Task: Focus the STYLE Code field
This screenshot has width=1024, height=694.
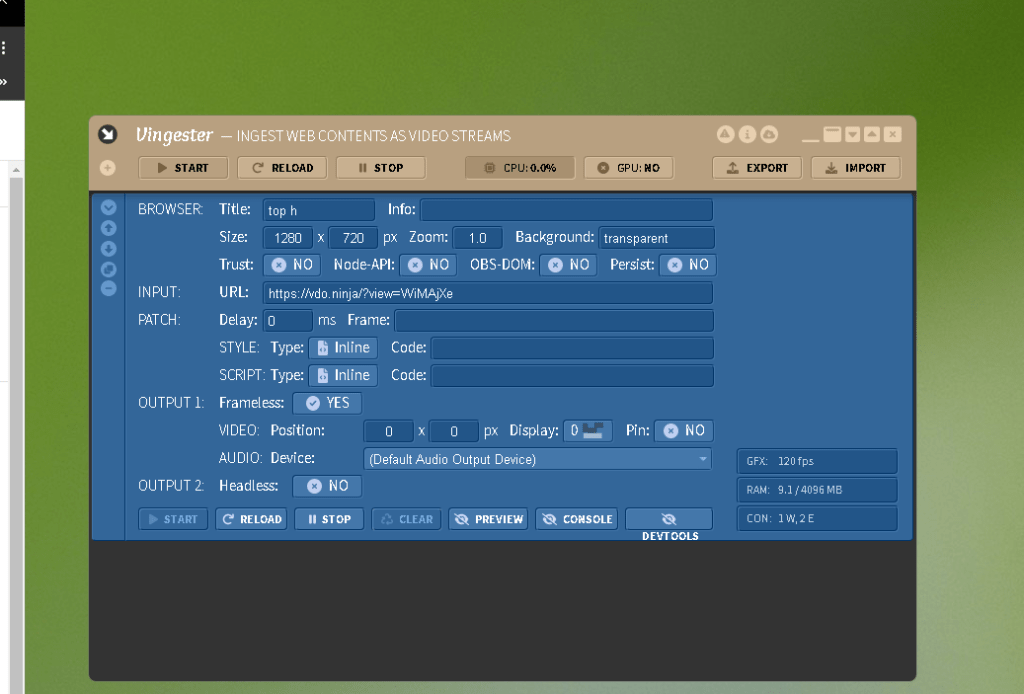Action: [x=572, y=348]
